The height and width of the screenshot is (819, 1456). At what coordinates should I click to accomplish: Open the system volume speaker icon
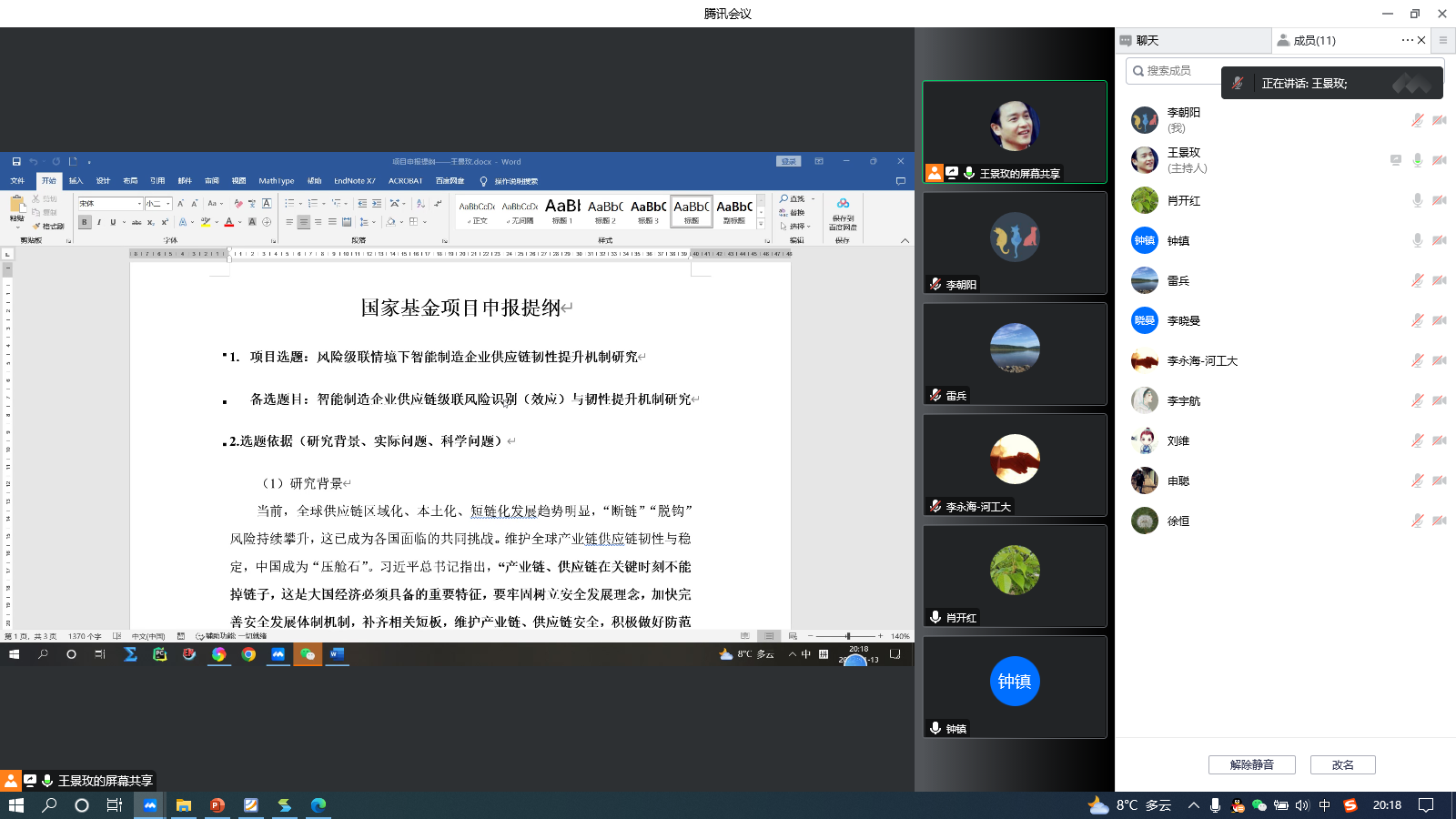point(1302,805)
